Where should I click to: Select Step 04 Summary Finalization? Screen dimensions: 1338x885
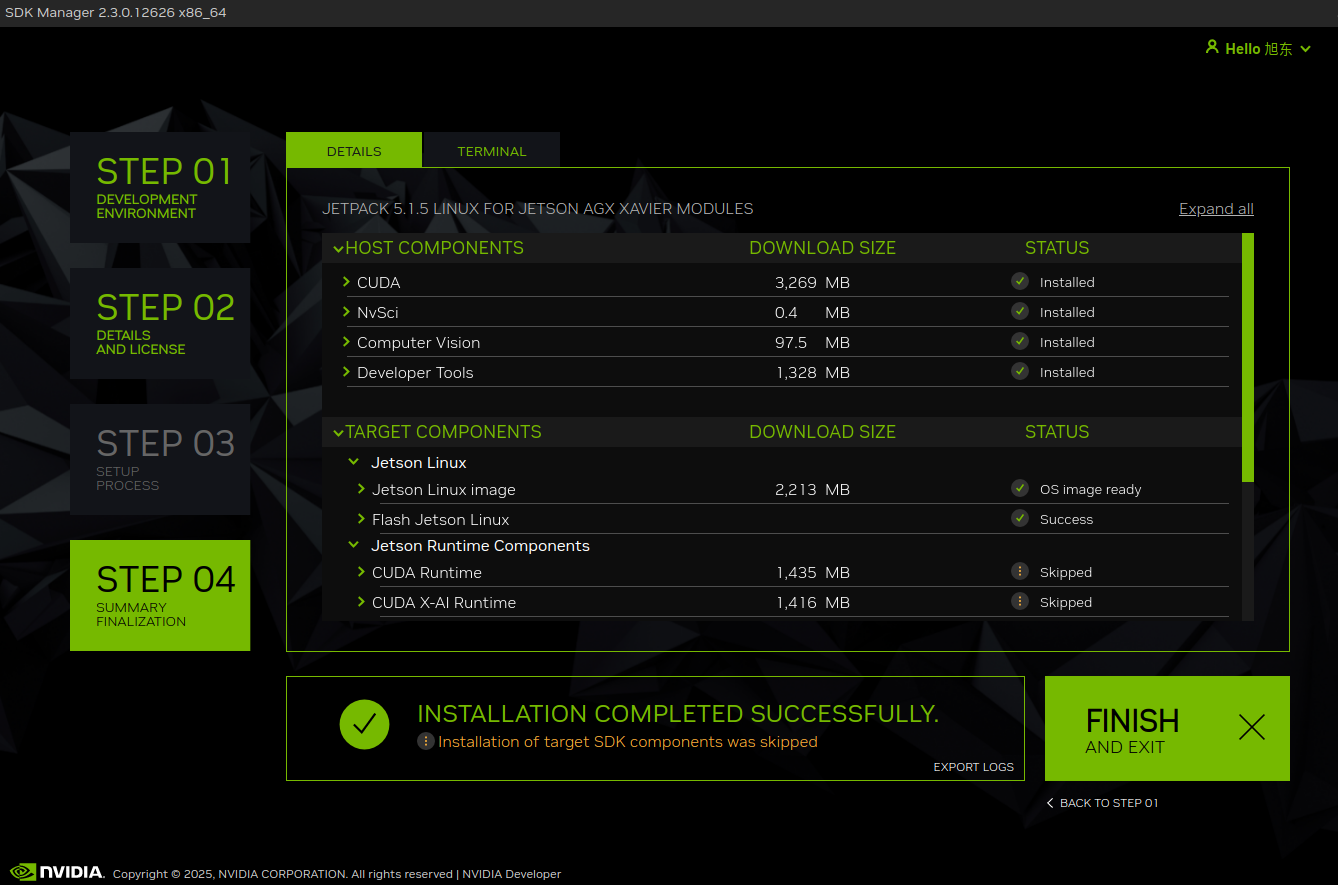160,595
